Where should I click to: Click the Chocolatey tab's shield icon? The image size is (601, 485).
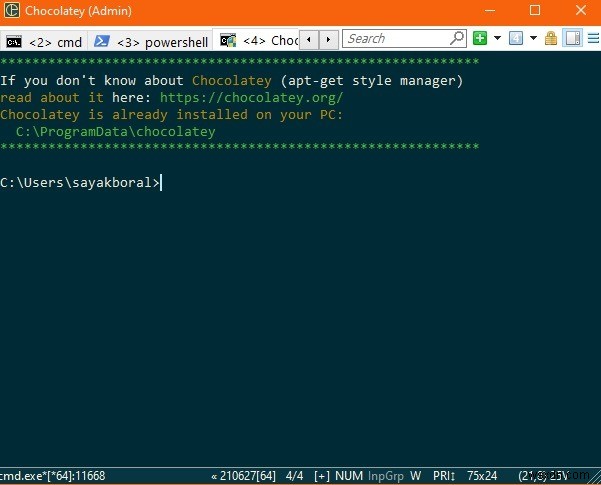pos(228,40)
